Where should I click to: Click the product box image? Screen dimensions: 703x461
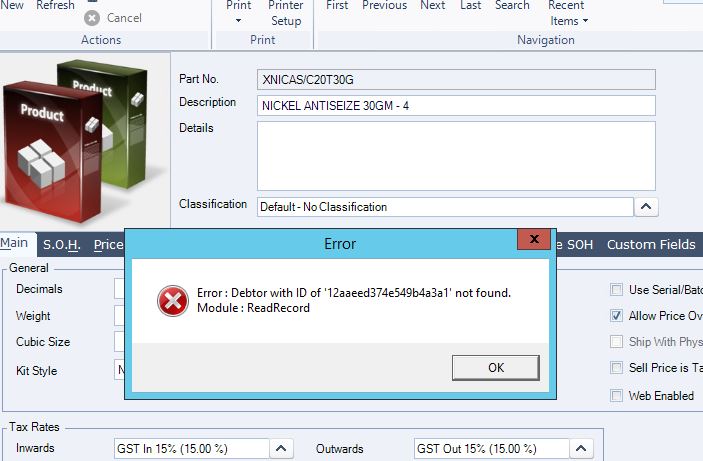[x=75, y=141]
